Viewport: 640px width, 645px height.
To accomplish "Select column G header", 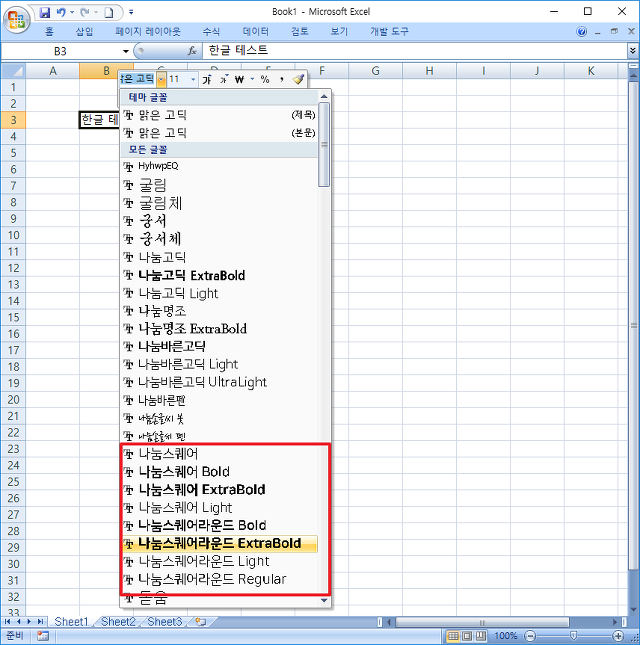I will click(x=375, y=71).
